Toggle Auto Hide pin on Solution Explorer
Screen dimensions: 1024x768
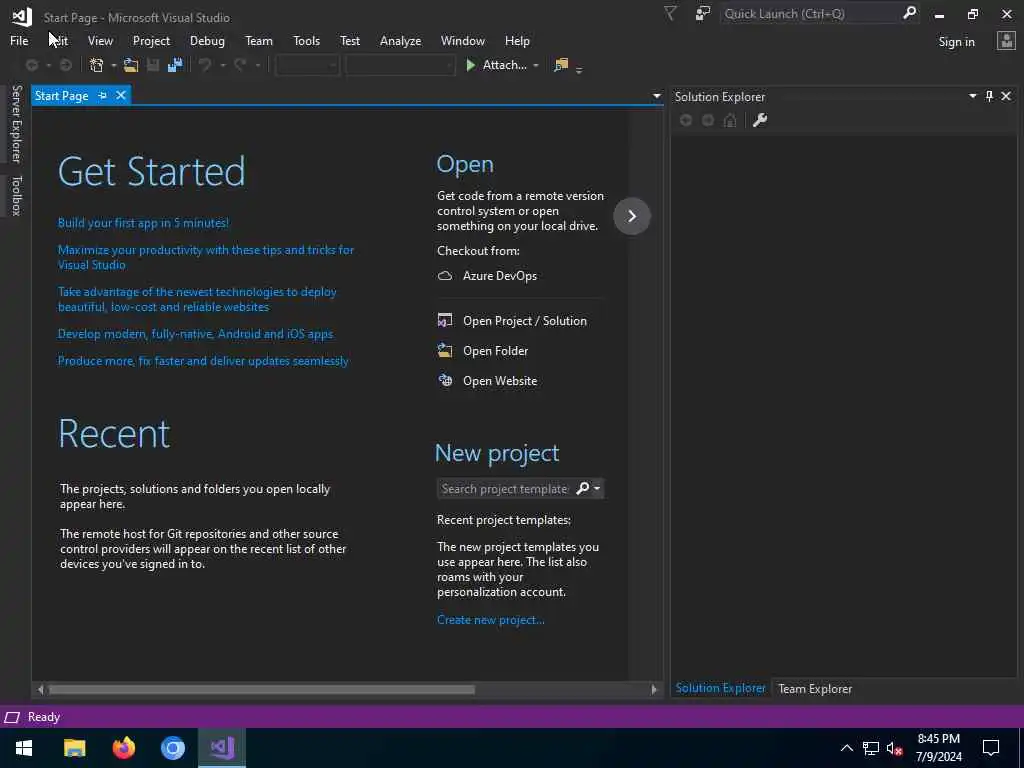(x=989, y=96)
